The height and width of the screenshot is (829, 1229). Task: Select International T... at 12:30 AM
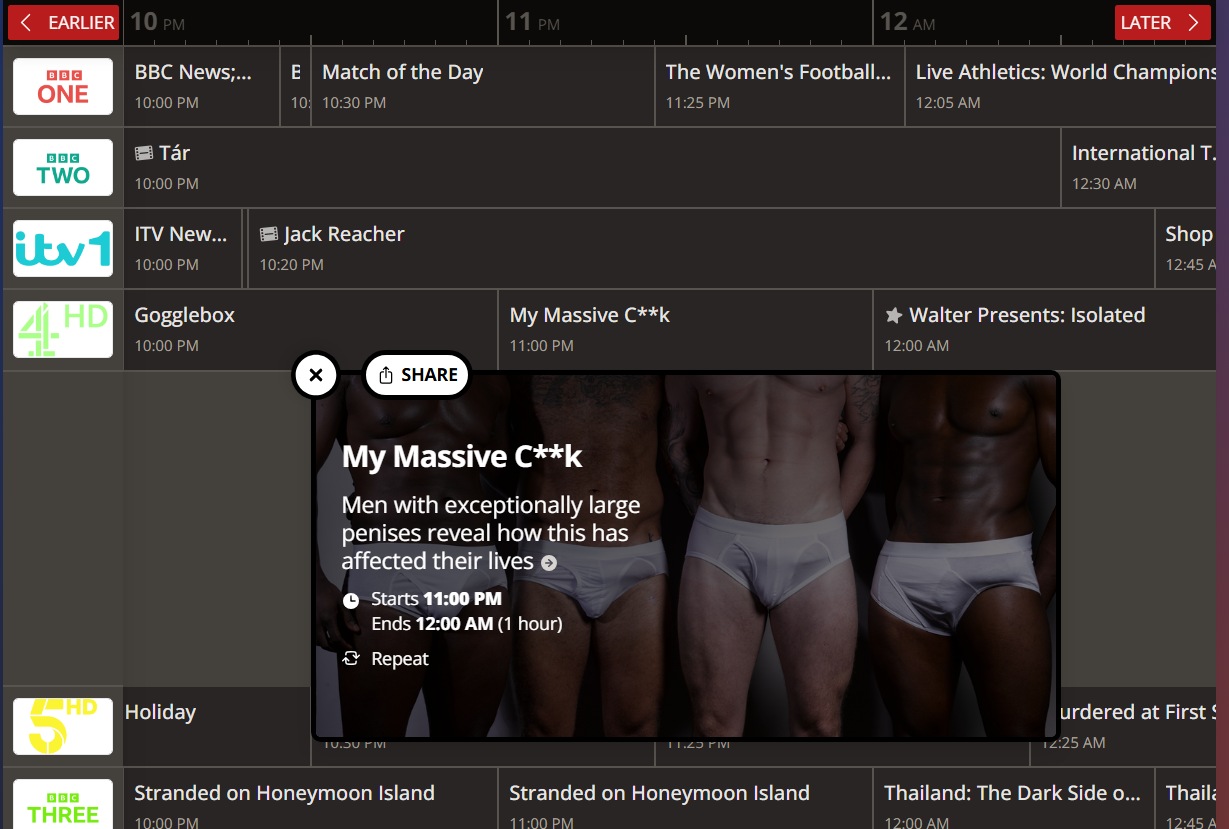pyautogui.click(x=1139, y=167)
